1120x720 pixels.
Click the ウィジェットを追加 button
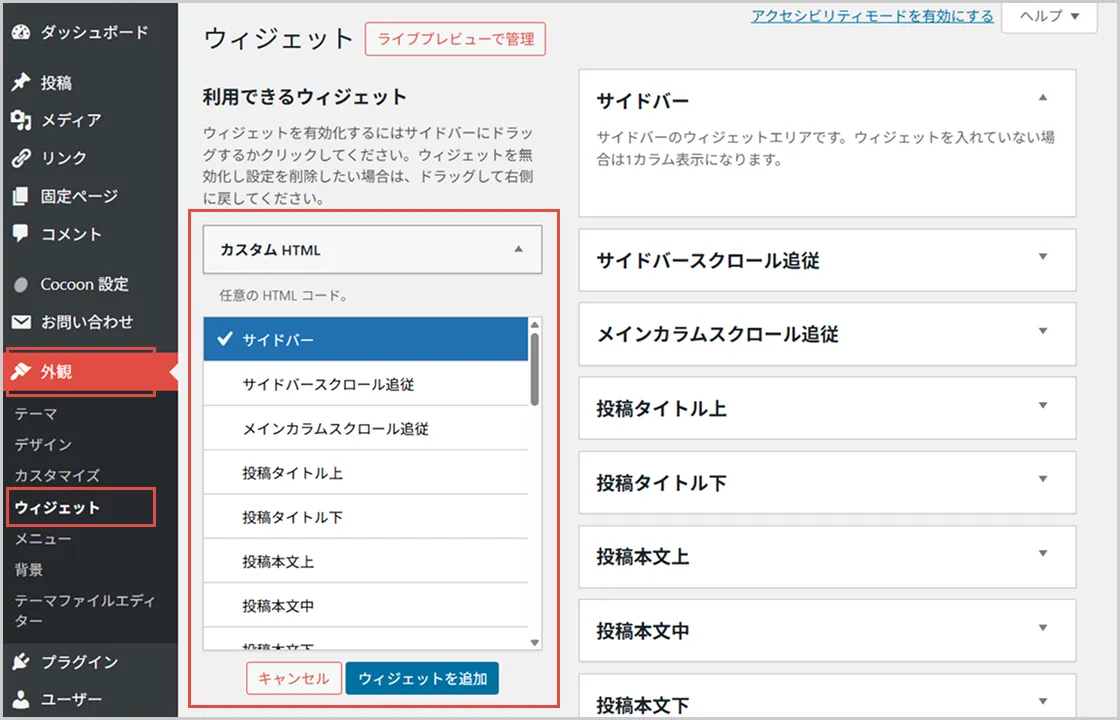click(422, 678)
